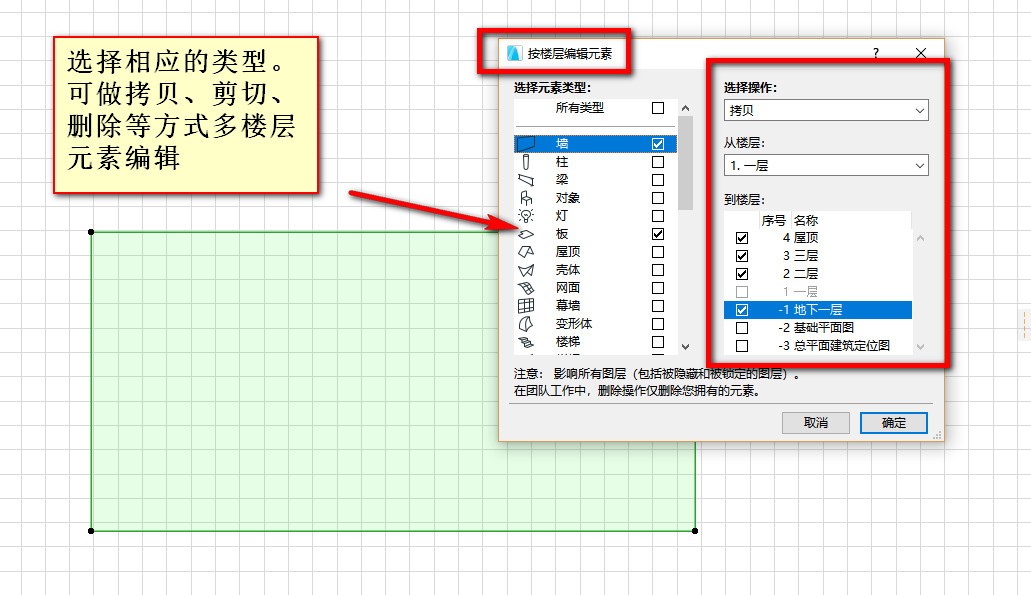Choose the beam (梁) type icon

[526, 179]
